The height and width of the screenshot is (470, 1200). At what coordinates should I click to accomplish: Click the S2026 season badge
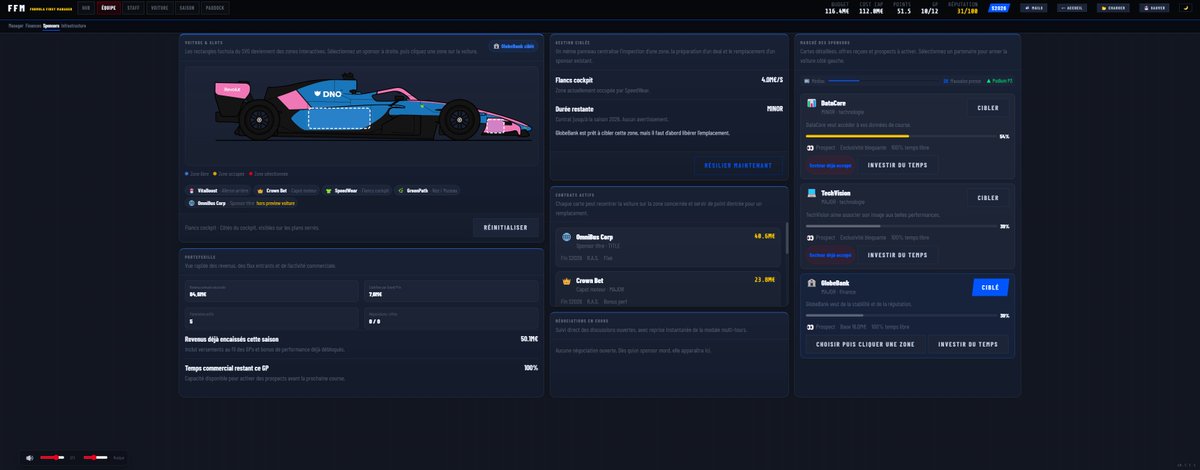[999, 7]
